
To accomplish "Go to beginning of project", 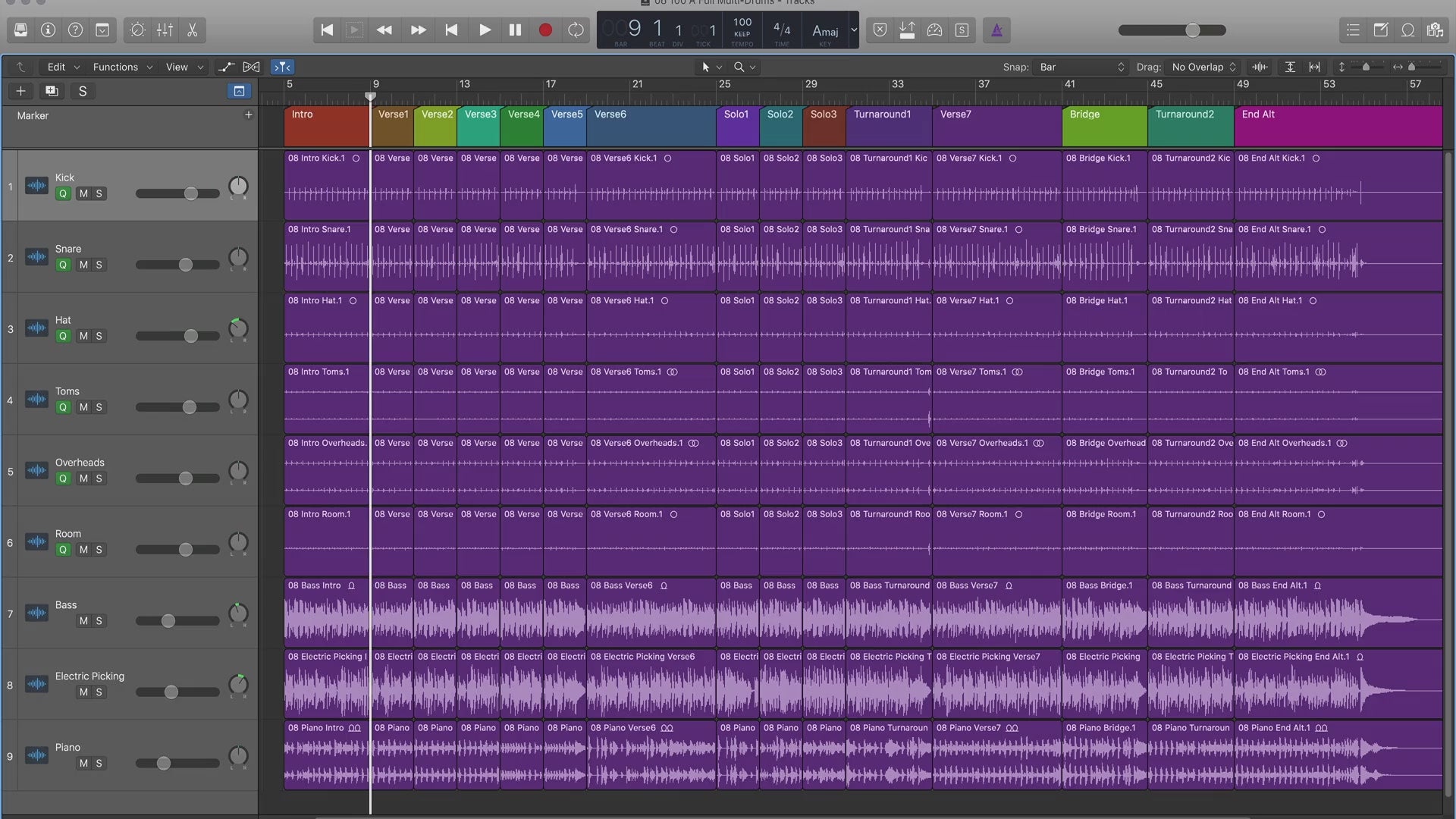I will pyautogui.click(x=327, y=30).
